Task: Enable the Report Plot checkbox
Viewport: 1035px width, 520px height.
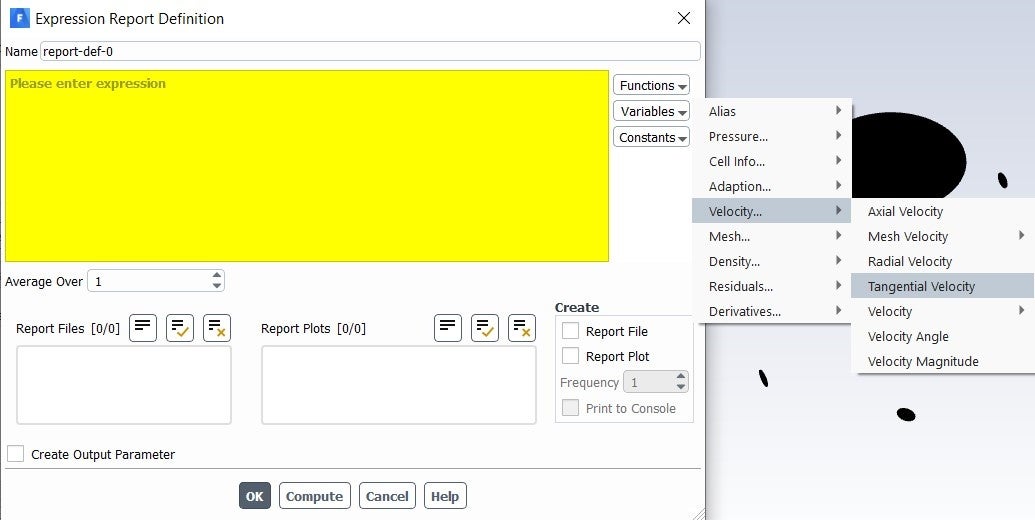Action: [x=570, y=356]
